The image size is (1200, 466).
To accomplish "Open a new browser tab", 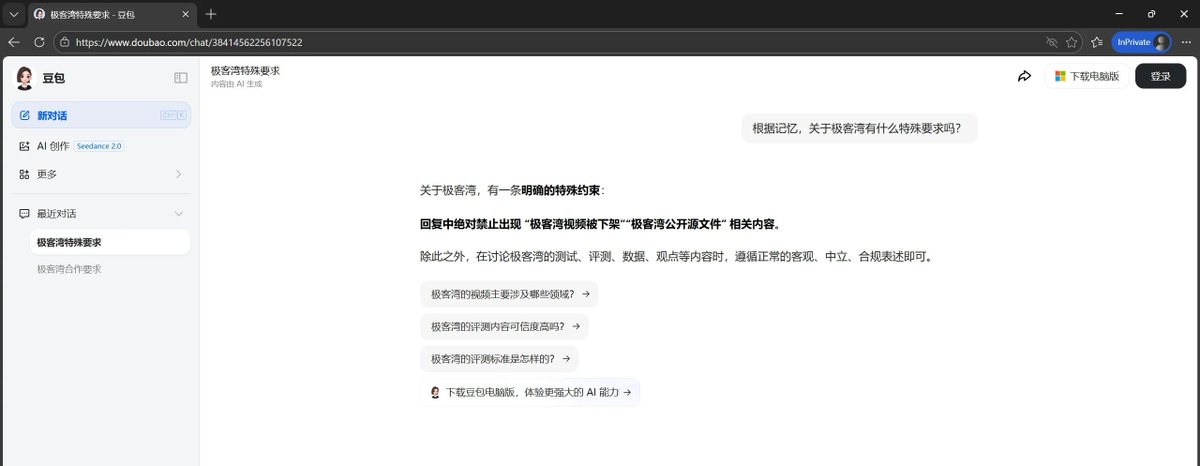I will [211, 14].
